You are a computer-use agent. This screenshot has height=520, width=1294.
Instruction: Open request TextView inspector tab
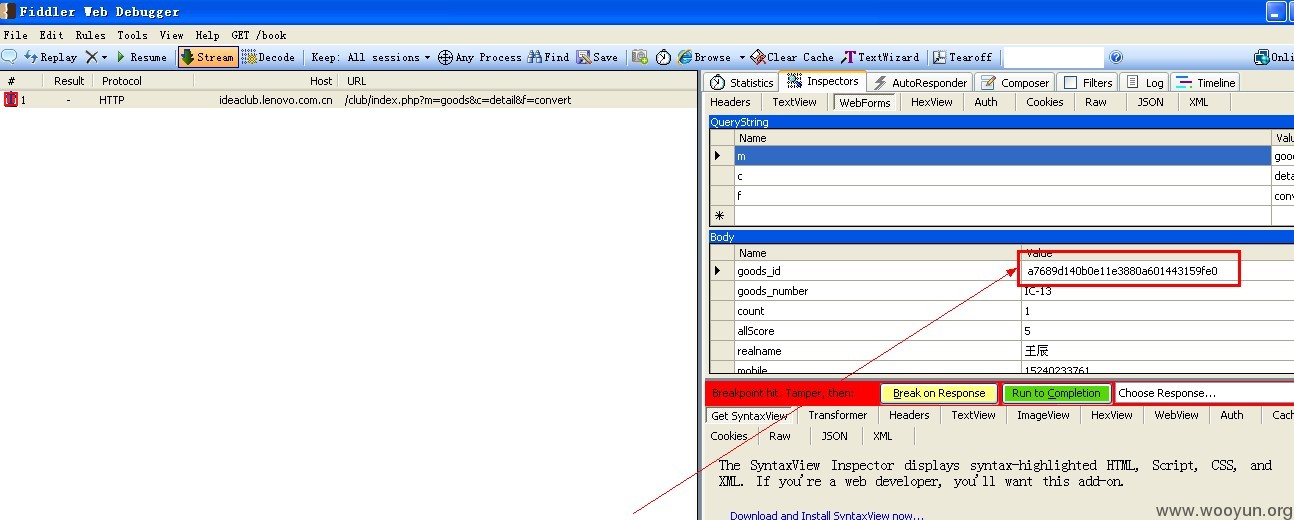794,102
